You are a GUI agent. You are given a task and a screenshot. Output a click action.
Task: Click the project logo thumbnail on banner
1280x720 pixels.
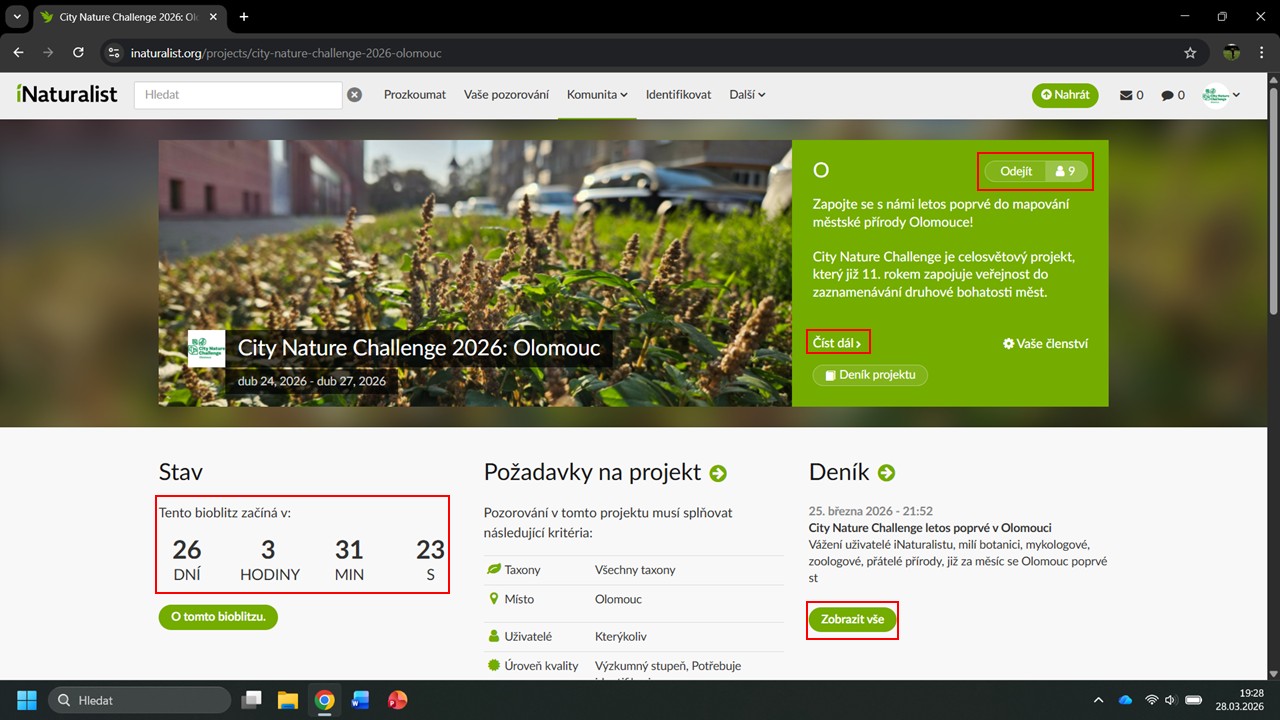click(x=207, y=349)
